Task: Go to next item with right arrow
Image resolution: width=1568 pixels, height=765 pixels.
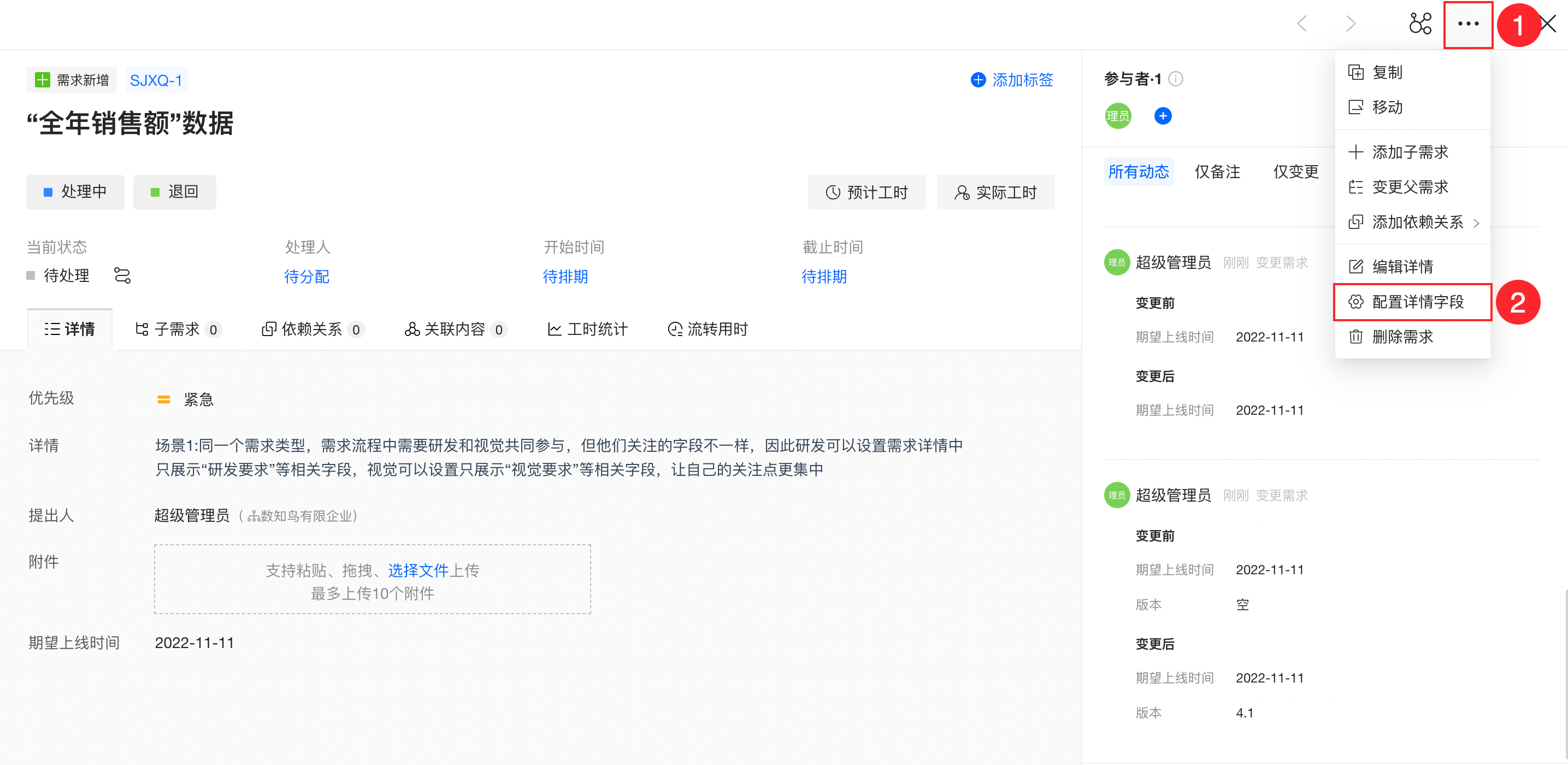Action: click(1351, 25)
